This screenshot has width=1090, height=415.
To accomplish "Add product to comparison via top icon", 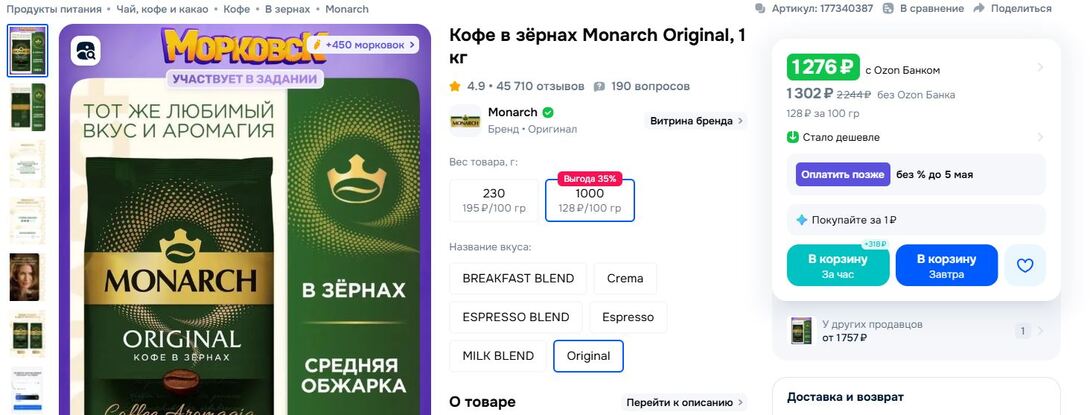I will pyautogui.click(x=889, y=8).
